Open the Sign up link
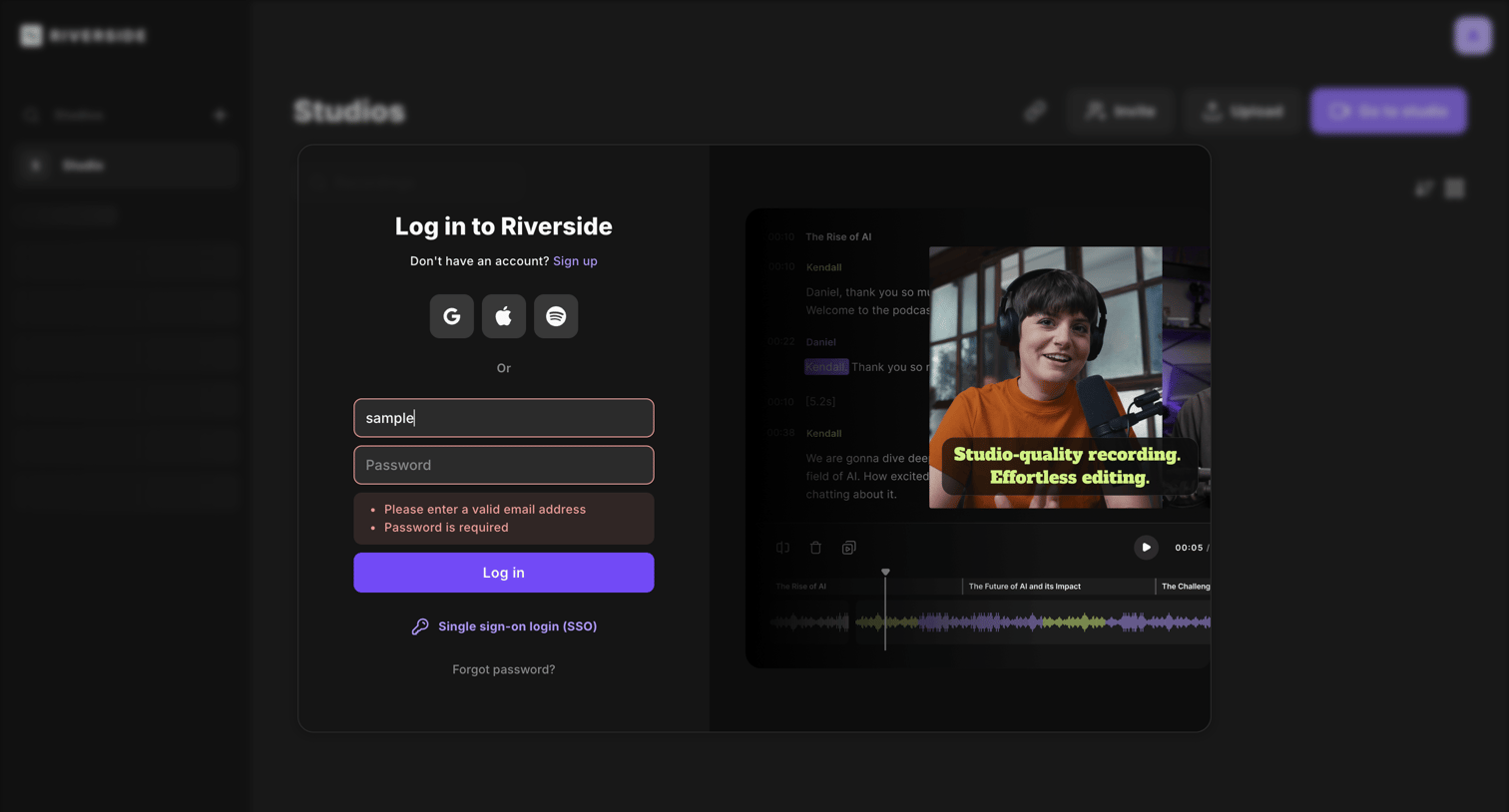 pyautogui.click(x=575, y=261)
